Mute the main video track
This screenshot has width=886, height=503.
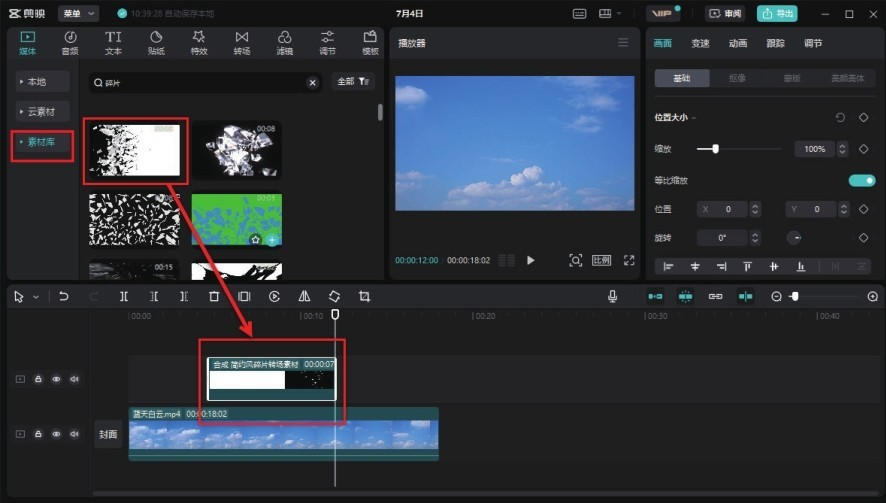(74, 433)
